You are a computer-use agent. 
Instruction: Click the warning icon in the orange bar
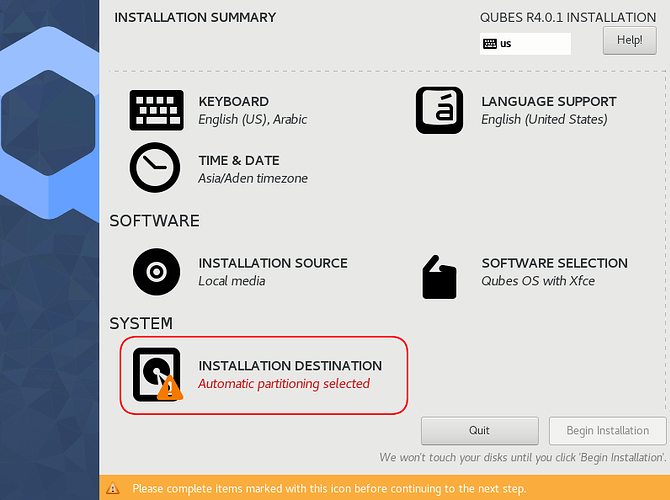coord(113,488)
